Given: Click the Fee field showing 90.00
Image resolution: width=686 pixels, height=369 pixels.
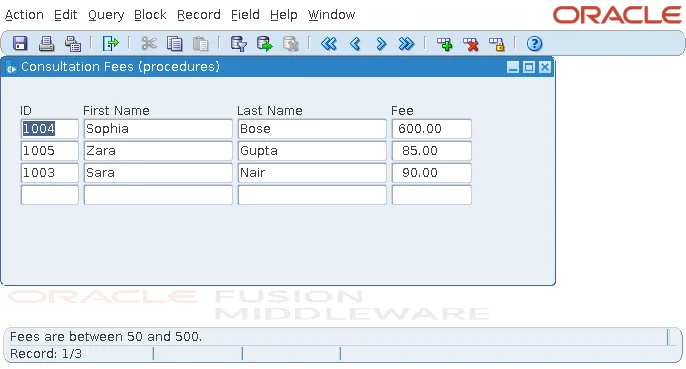Looking at the screenshot, I should [431, 172].
